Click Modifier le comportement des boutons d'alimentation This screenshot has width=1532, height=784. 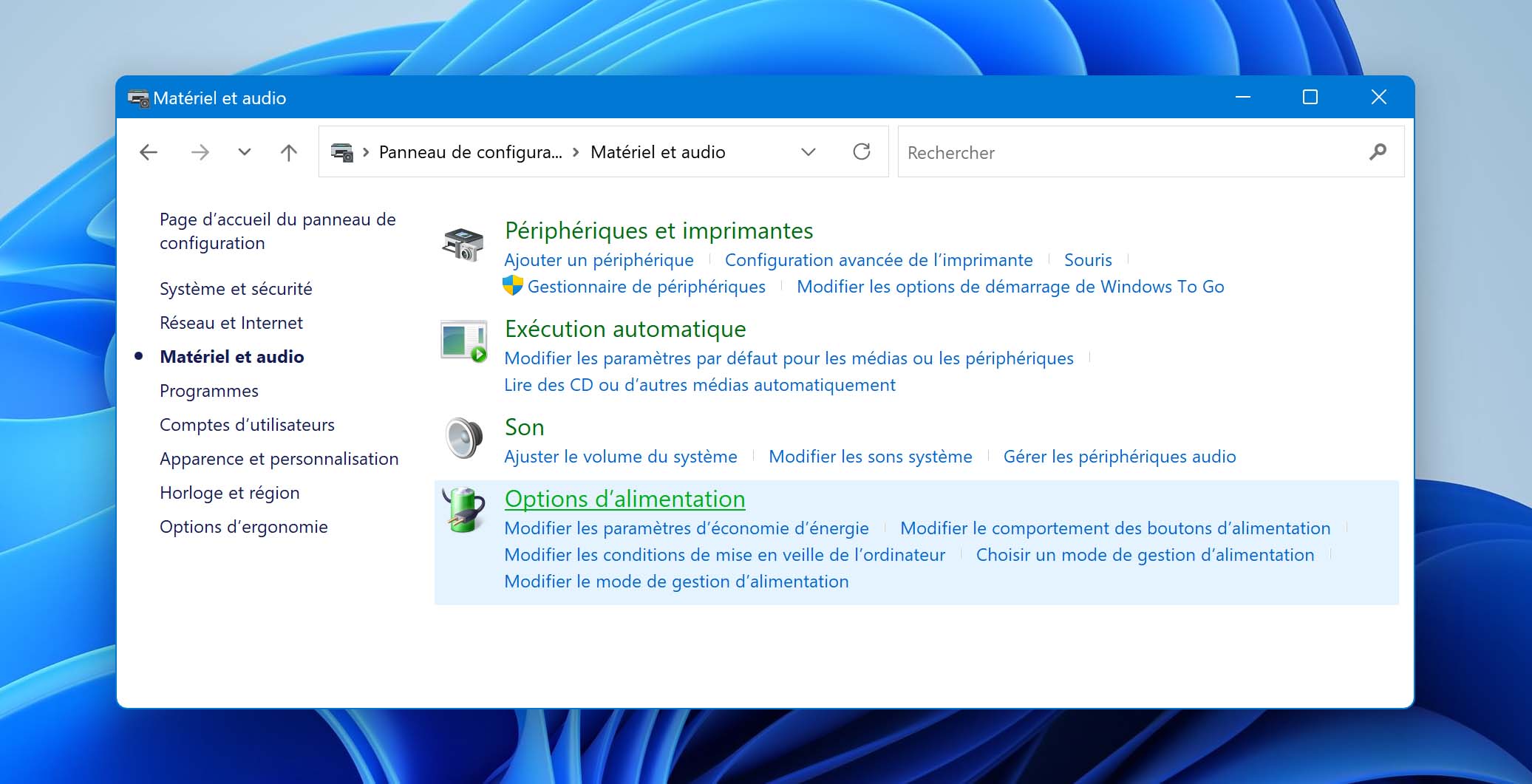coord(1115,528)
